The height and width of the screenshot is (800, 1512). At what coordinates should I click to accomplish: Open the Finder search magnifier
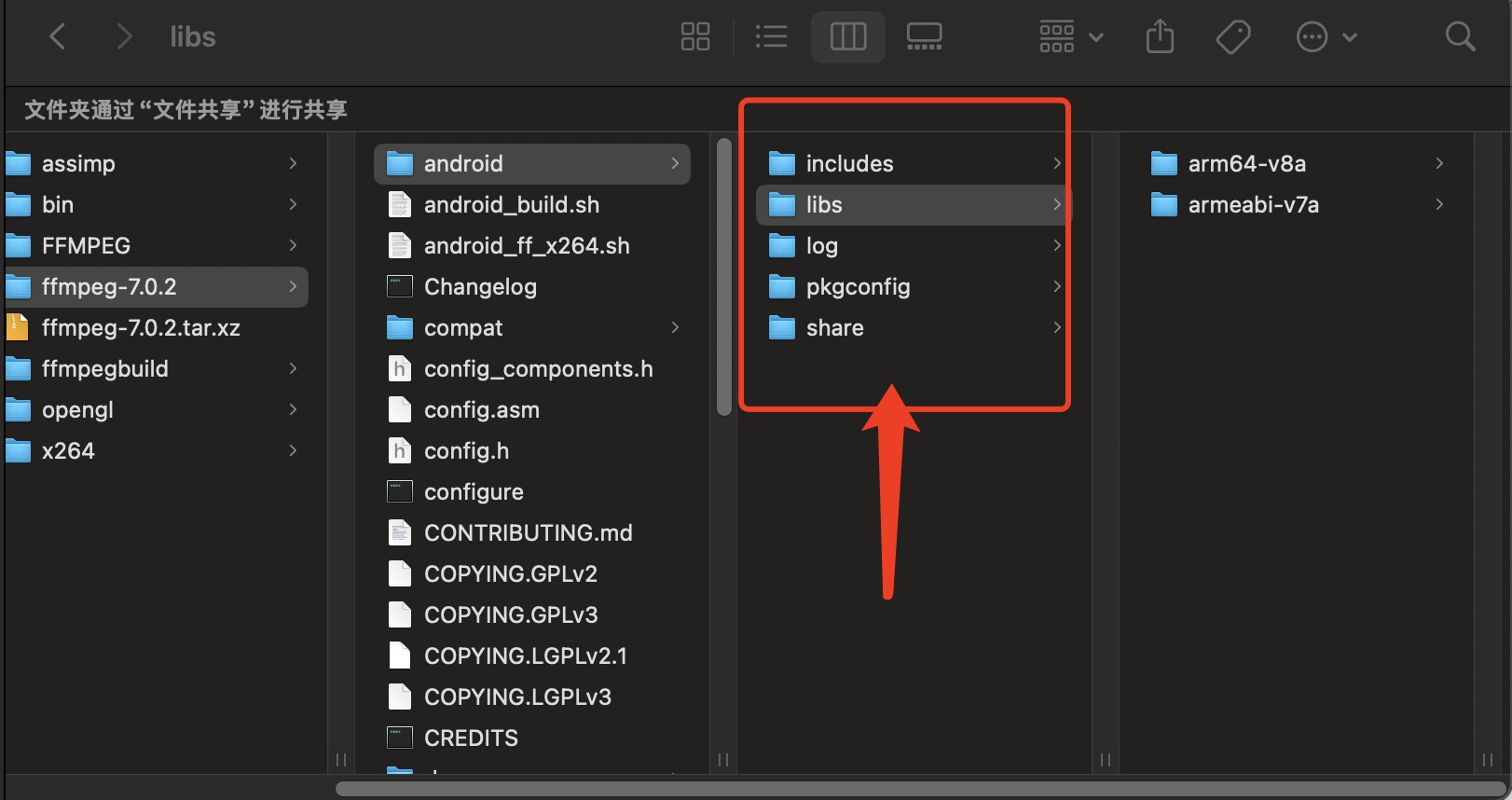1460,37
